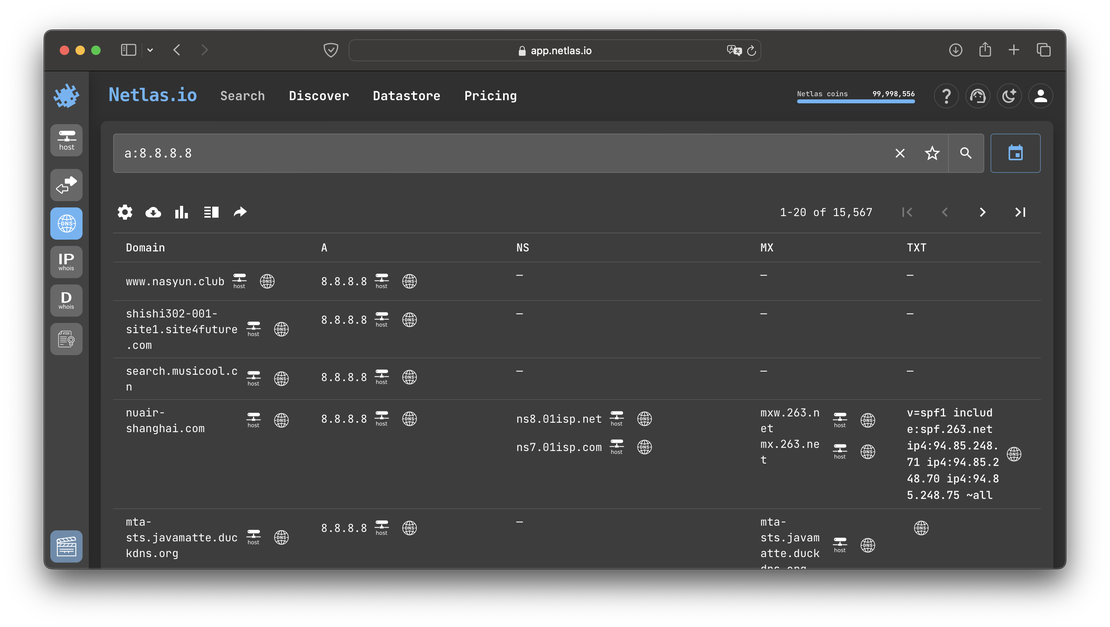Save query with the star icon
Viewport: 1110px width, 627px height.
point(932,153)
